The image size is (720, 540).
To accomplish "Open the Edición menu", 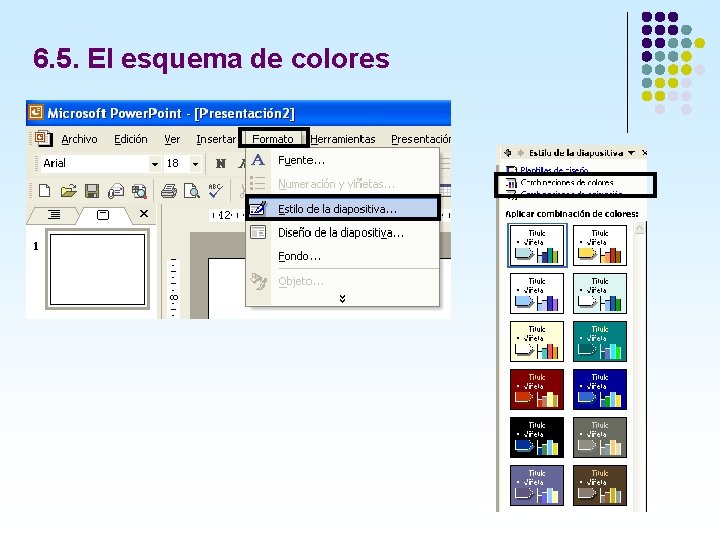I will (x=131, y=139).
